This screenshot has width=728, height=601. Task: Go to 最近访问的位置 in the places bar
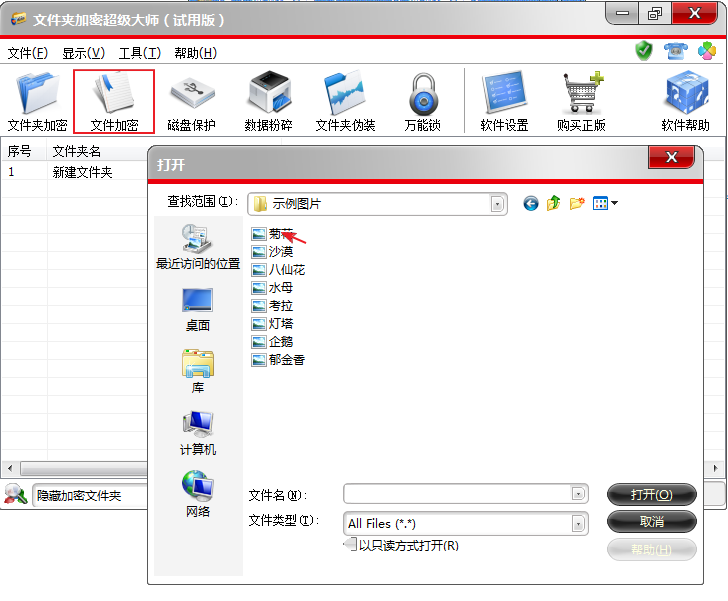coord(198,247)
